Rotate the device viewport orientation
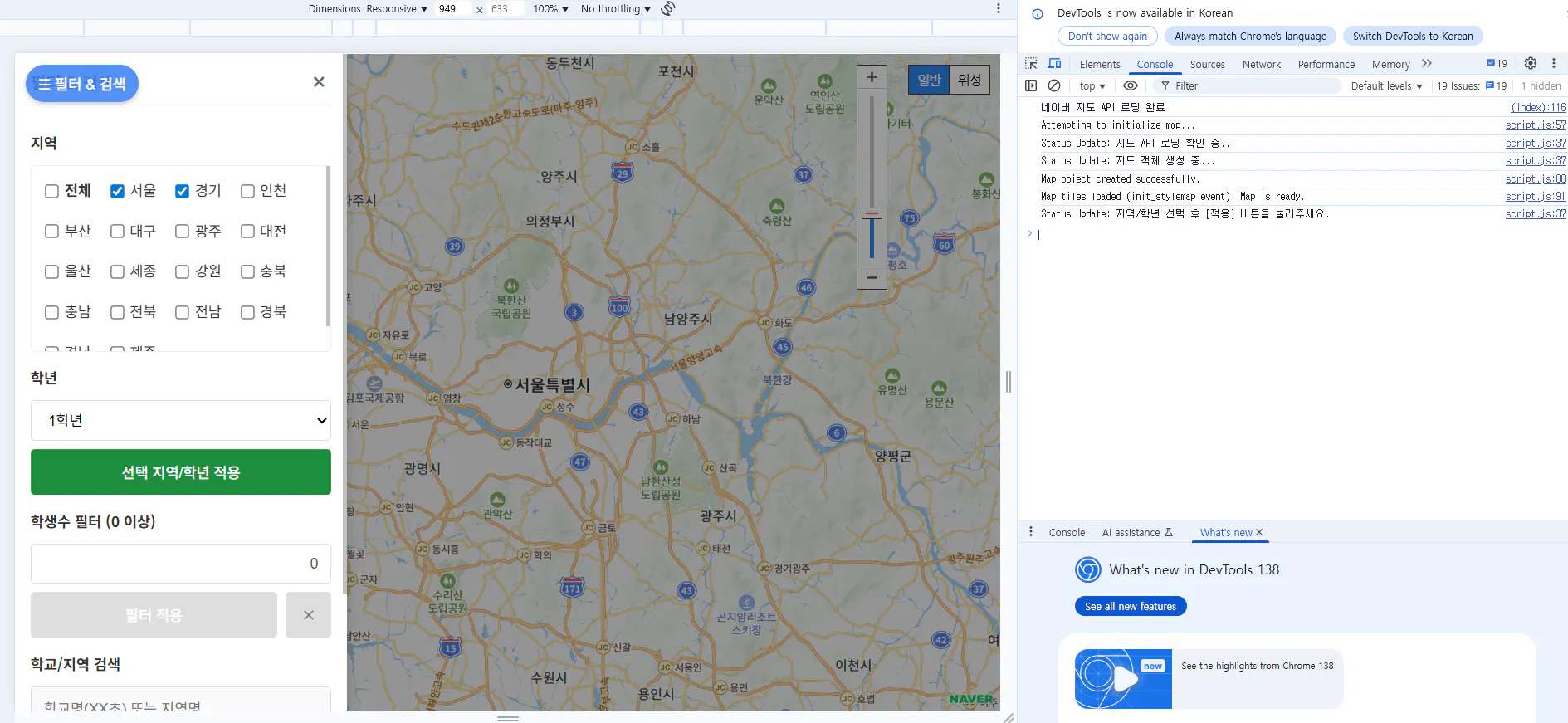Screen dimensions: 1568x723 [x=668, y=8]
